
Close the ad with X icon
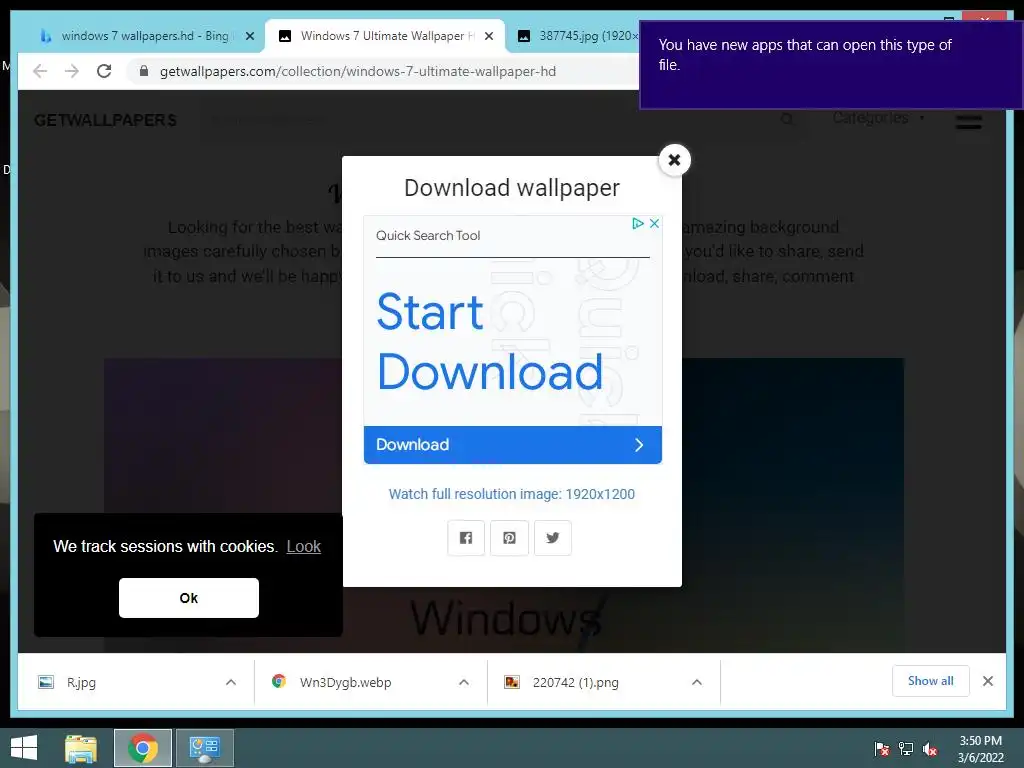coord(654,223)
